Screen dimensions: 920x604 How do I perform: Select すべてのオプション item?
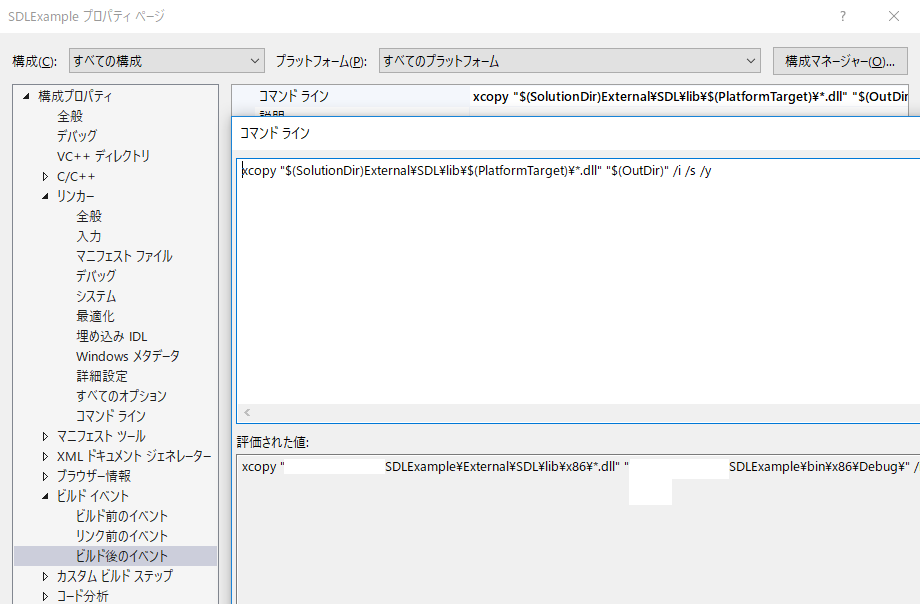(121, 396)
